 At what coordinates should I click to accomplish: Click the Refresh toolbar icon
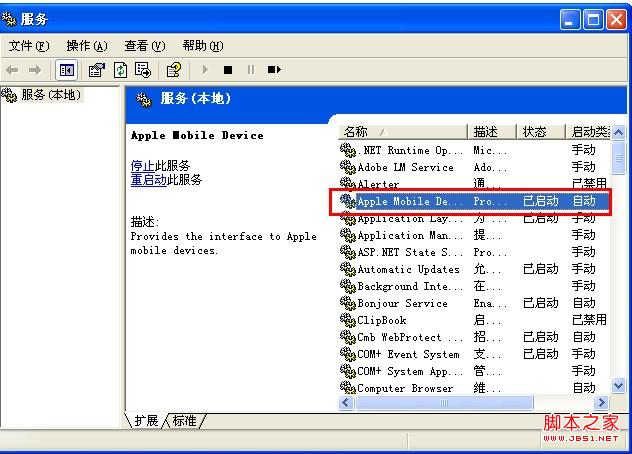point(120,70)
